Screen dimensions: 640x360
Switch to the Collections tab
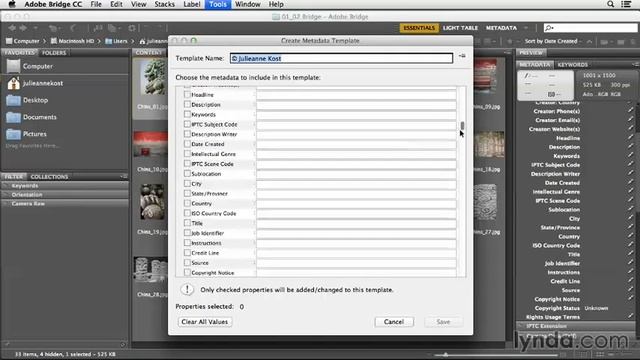49,177
